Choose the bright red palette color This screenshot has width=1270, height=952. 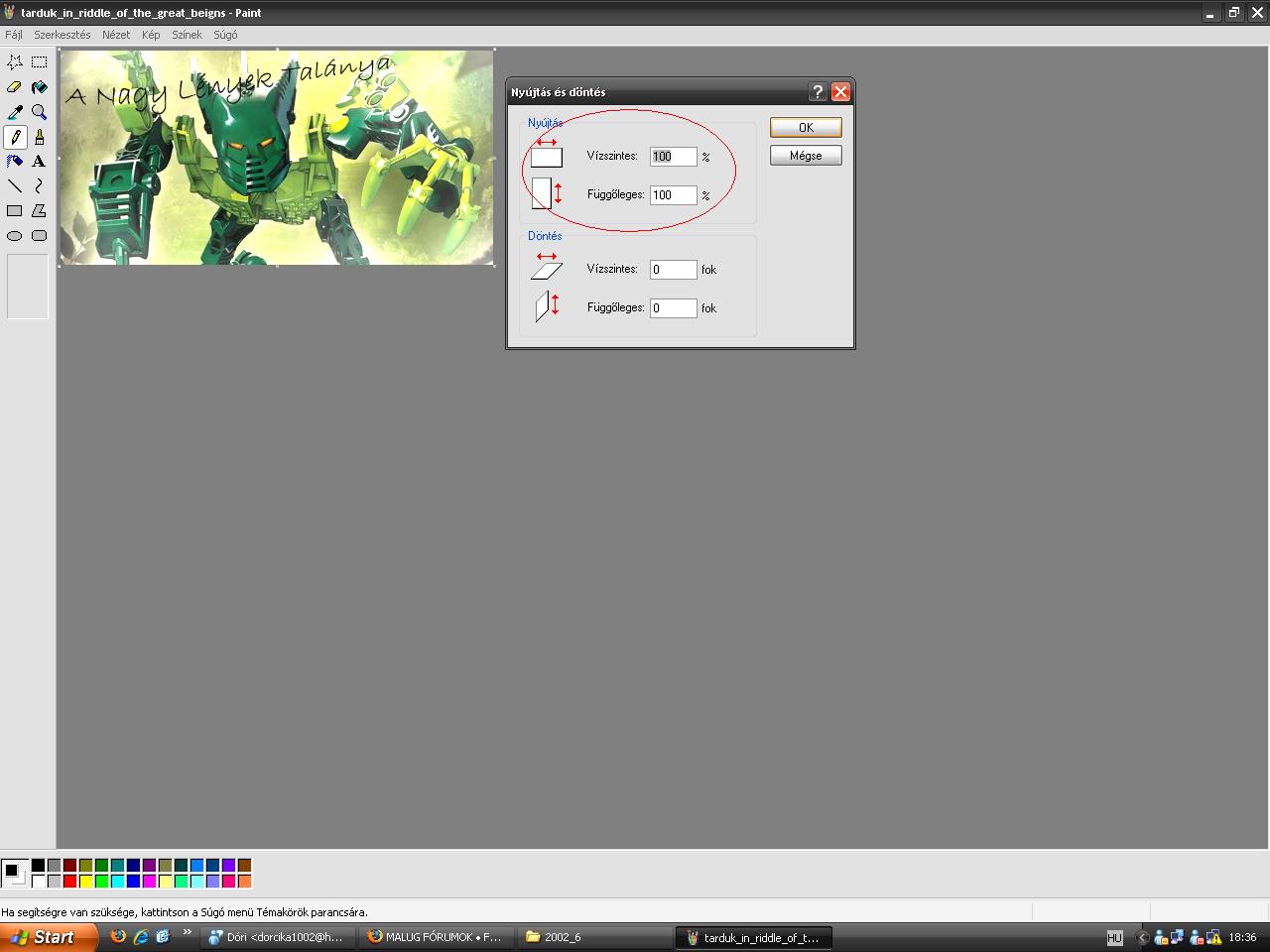coord(69,882)
